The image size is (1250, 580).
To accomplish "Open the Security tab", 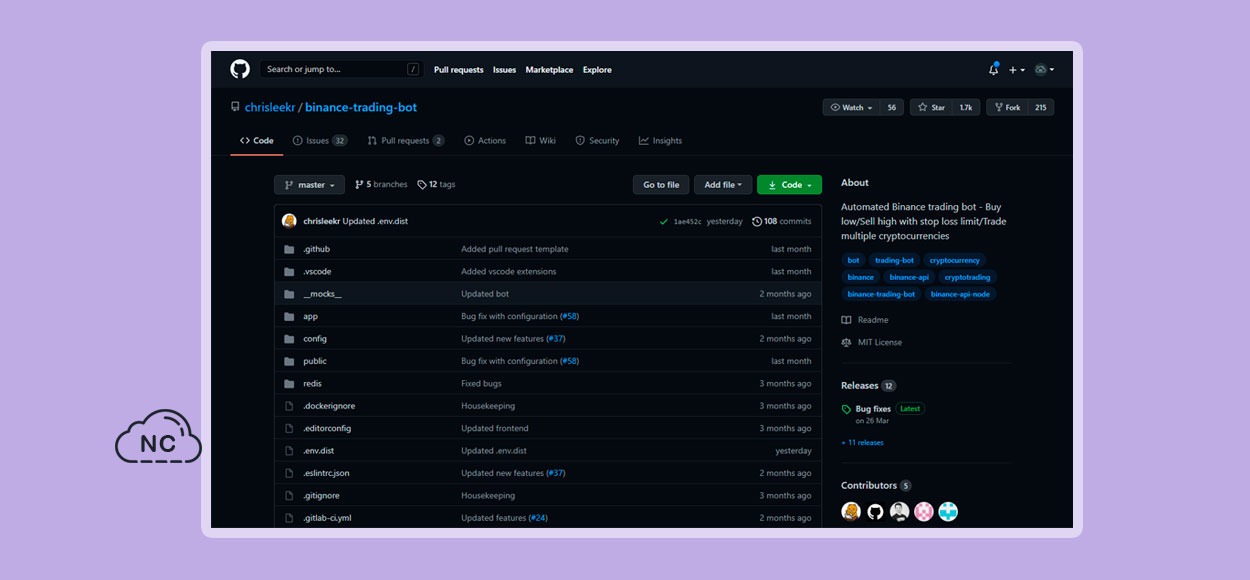I will (x=598, y=141).
